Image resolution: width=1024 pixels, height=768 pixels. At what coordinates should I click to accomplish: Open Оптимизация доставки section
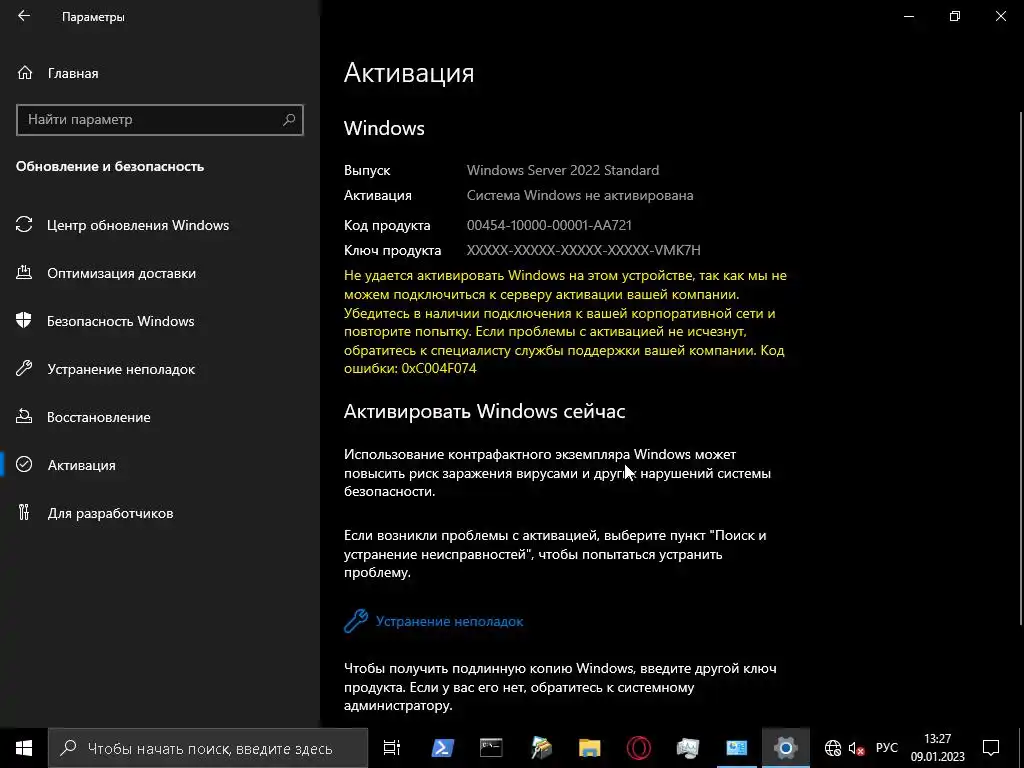(x=121, y=274)
